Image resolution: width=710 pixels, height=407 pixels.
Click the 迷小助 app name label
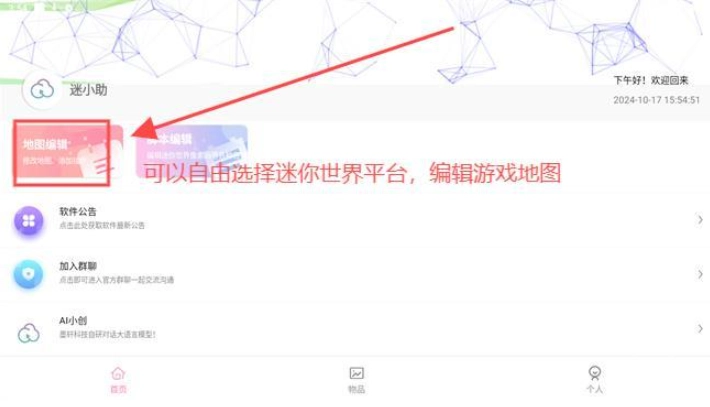[88, 90]
